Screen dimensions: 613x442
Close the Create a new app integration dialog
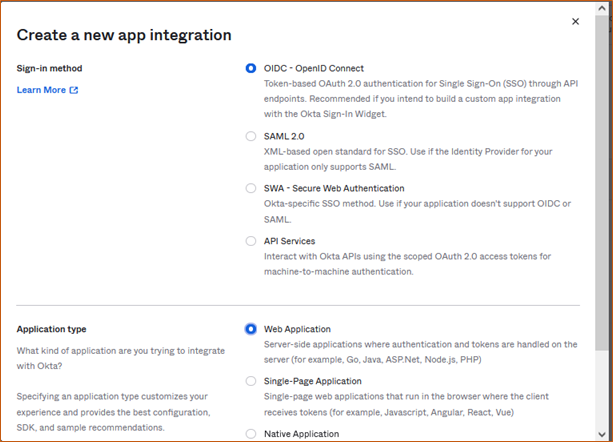pyautogui.click(x=575, y=21)
